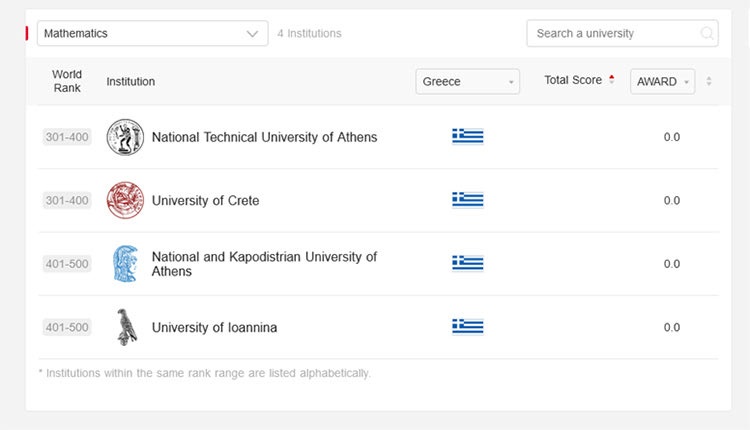Click rank 301-400 for National Technical University
The height and width of the screenshot is (430, 750).
[x=67, y=137]
